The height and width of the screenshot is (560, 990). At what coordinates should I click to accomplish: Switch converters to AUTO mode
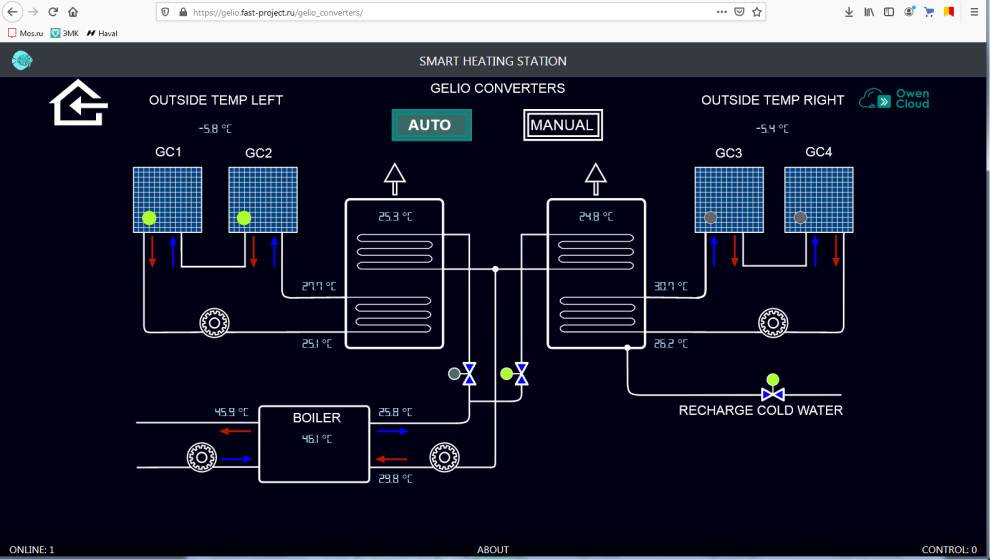pos(431,125)
